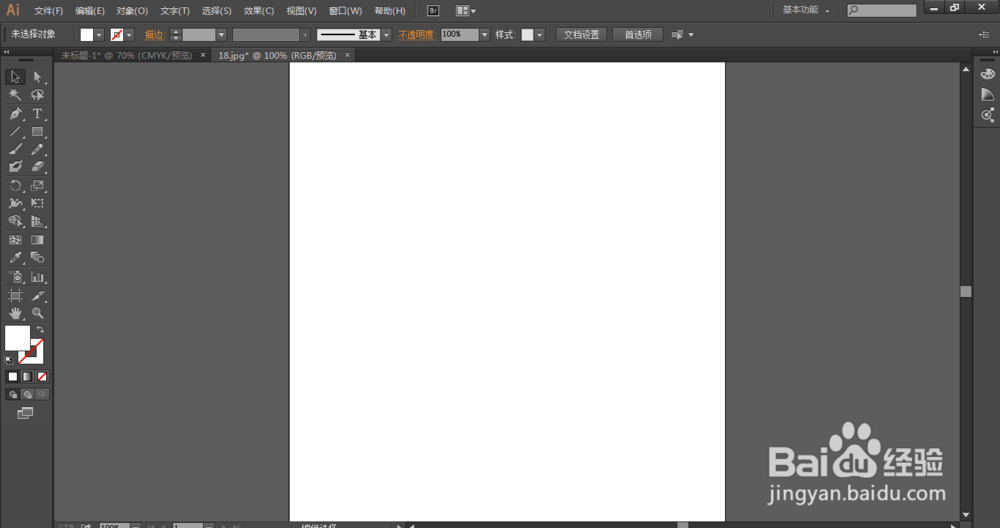Select the Direct Selection tool (white arrow)
The width and height of the screenshot is (1000, 528).
point(38,77)
